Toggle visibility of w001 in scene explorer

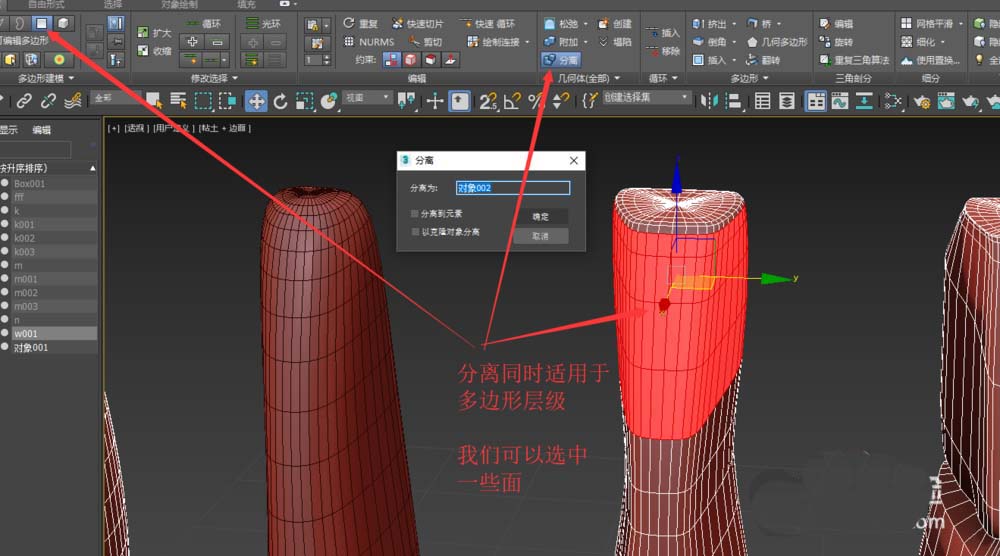click(4, 333)
